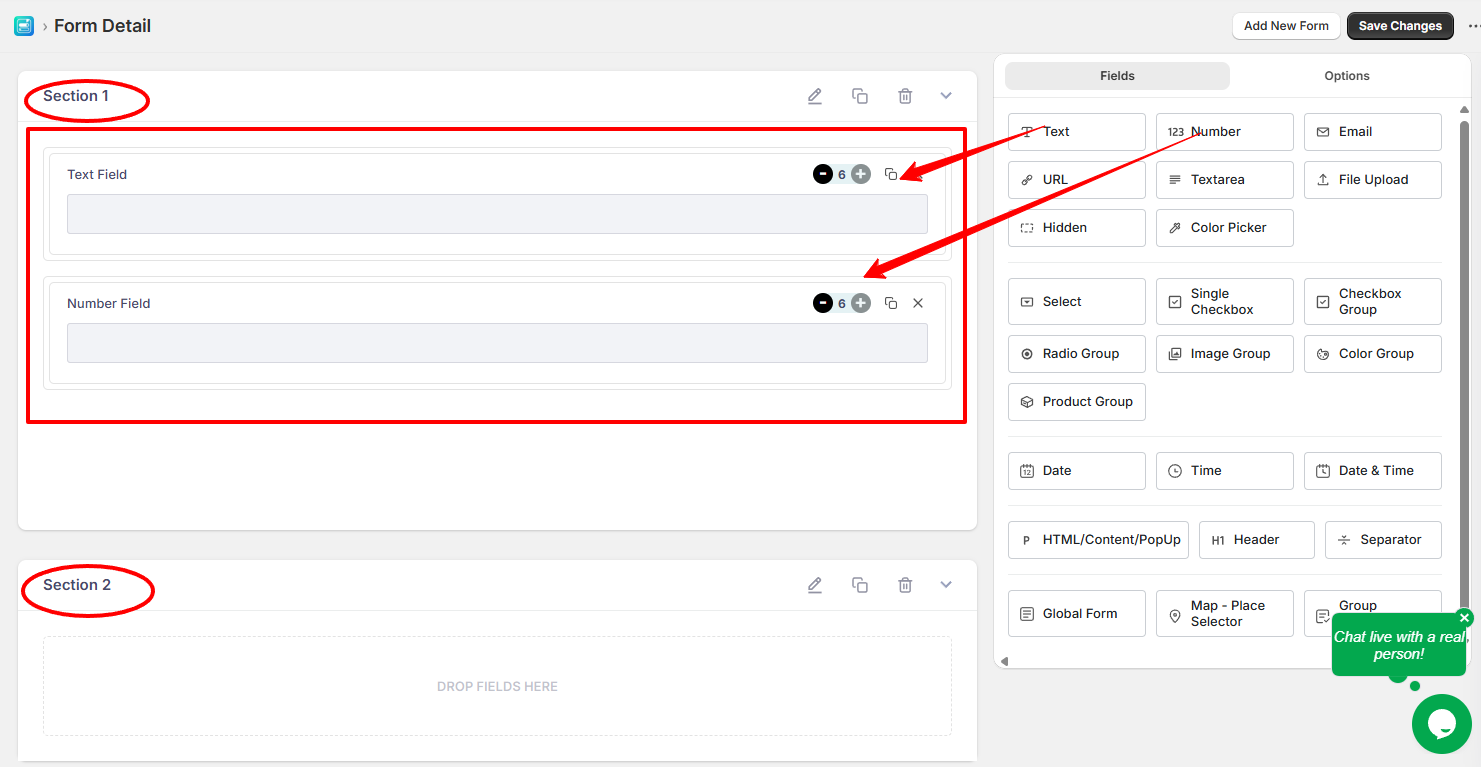Click the Section 2 edit pencil icon
1481x767 pixels.
[x=815, y=585]
